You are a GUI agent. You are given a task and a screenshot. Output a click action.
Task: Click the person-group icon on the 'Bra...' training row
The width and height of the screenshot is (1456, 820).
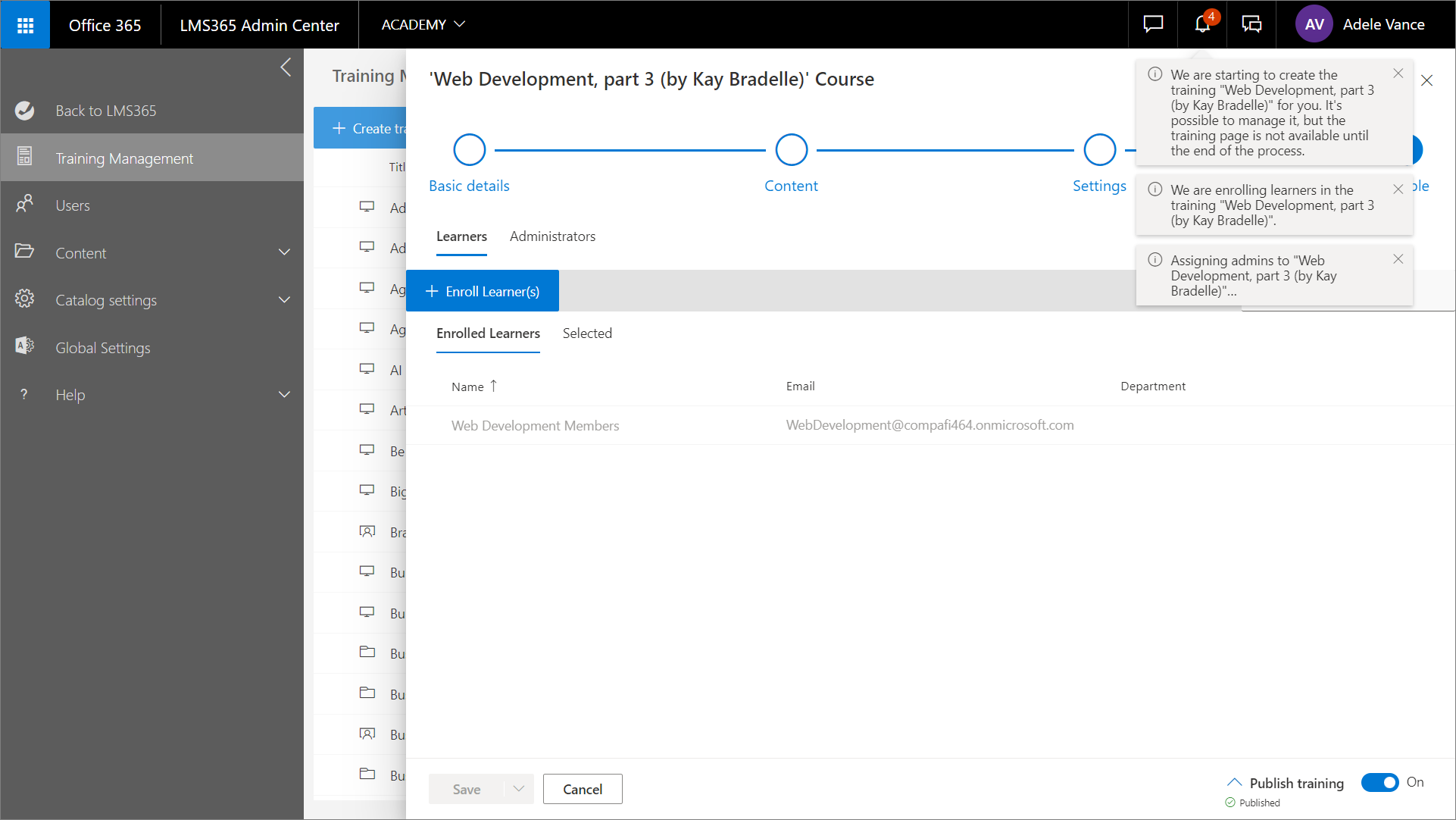367,531
